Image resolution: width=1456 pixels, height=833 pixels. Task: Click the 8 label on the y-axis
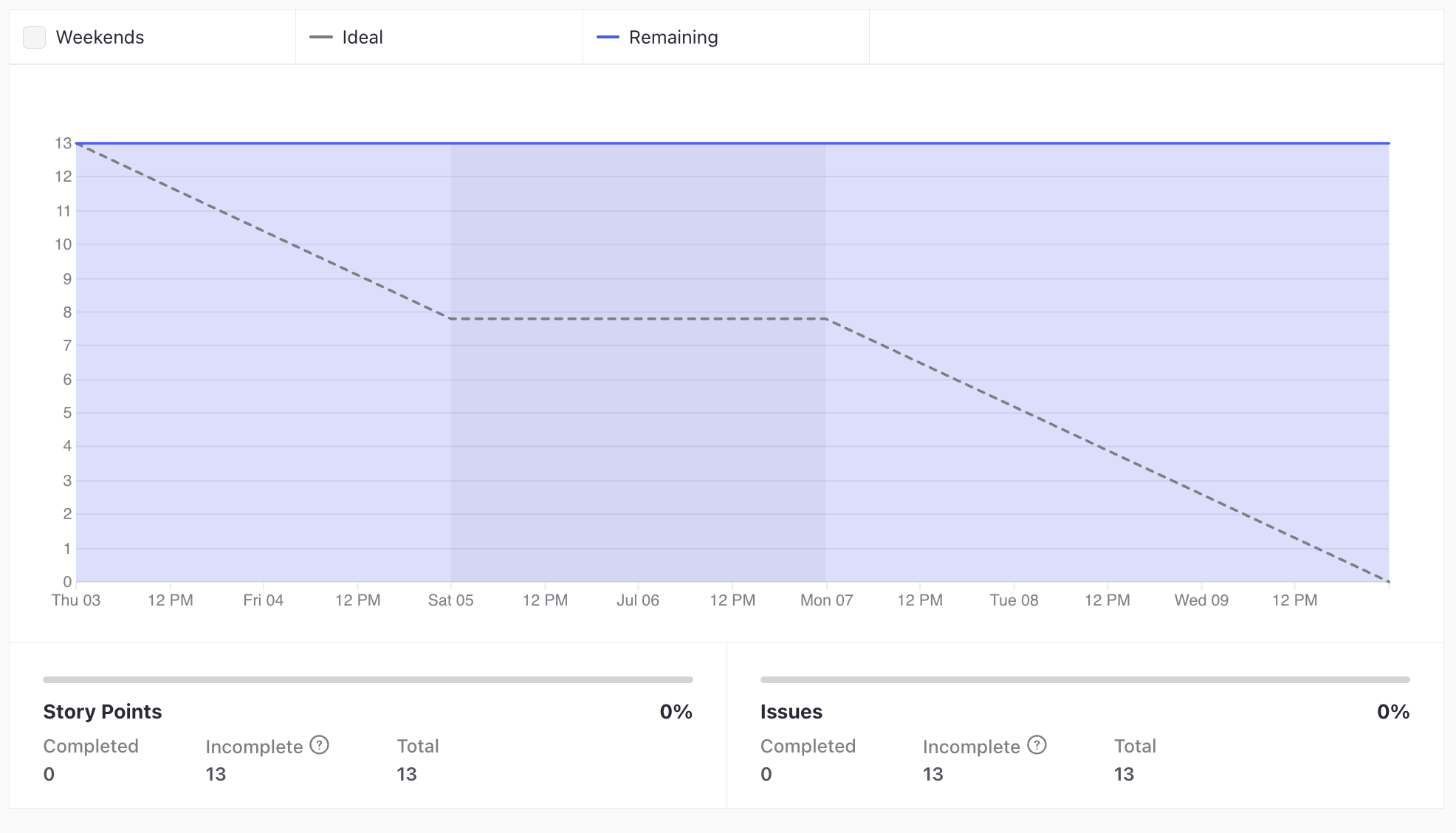(x=67, y=312)
